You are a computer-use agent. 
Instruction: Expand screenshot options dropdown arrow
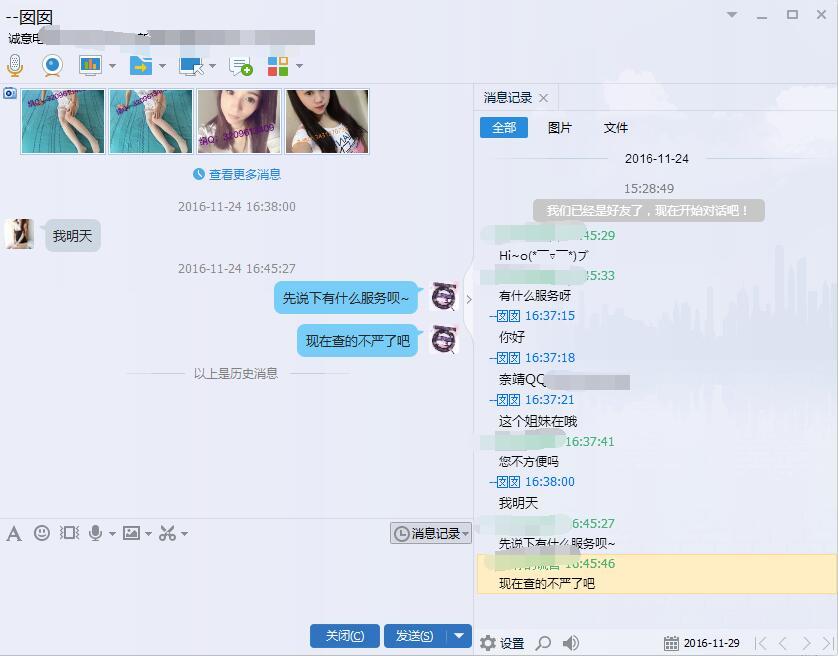point(184,534)
